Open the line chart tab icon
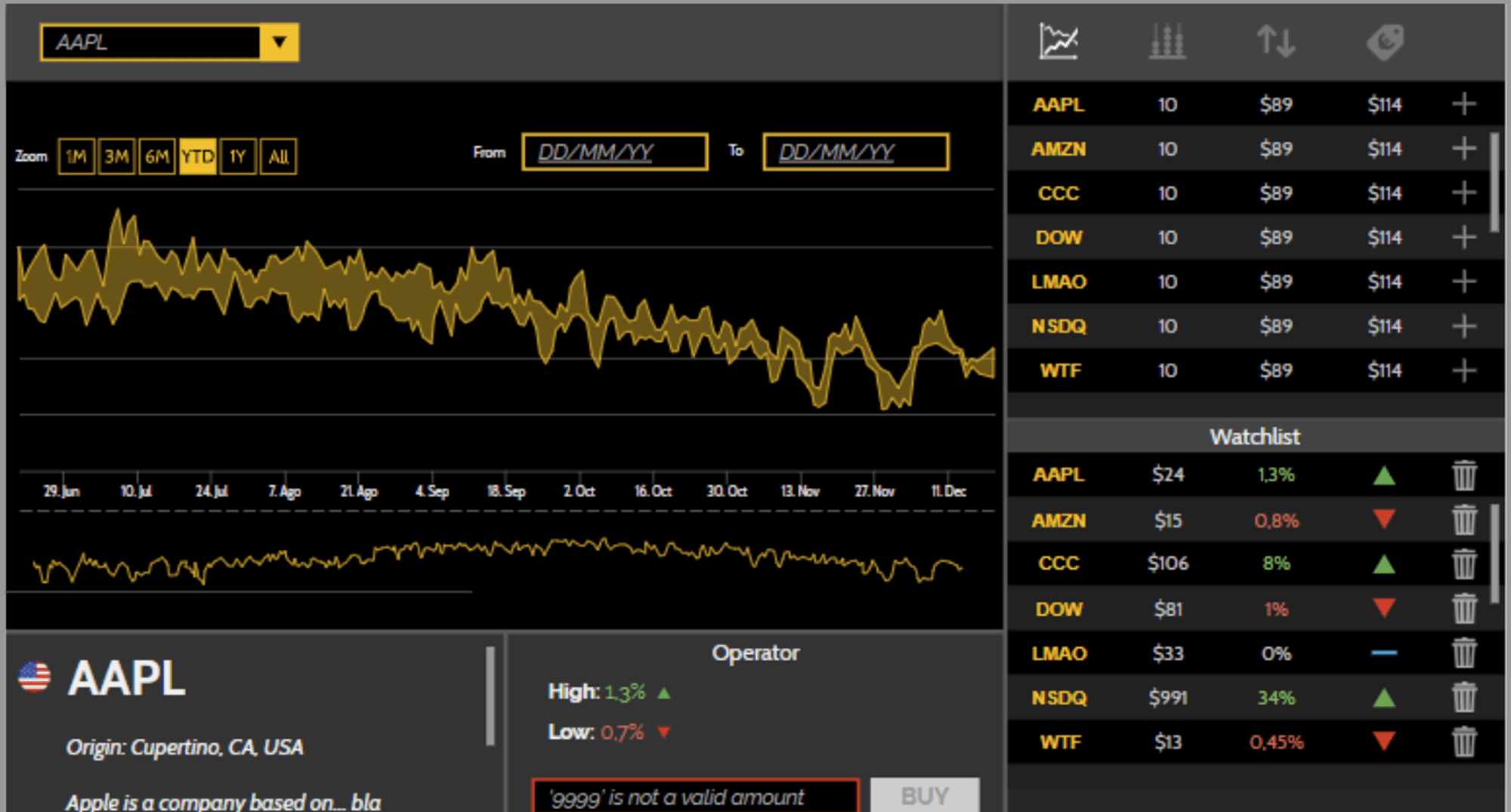 [1058, 41]
